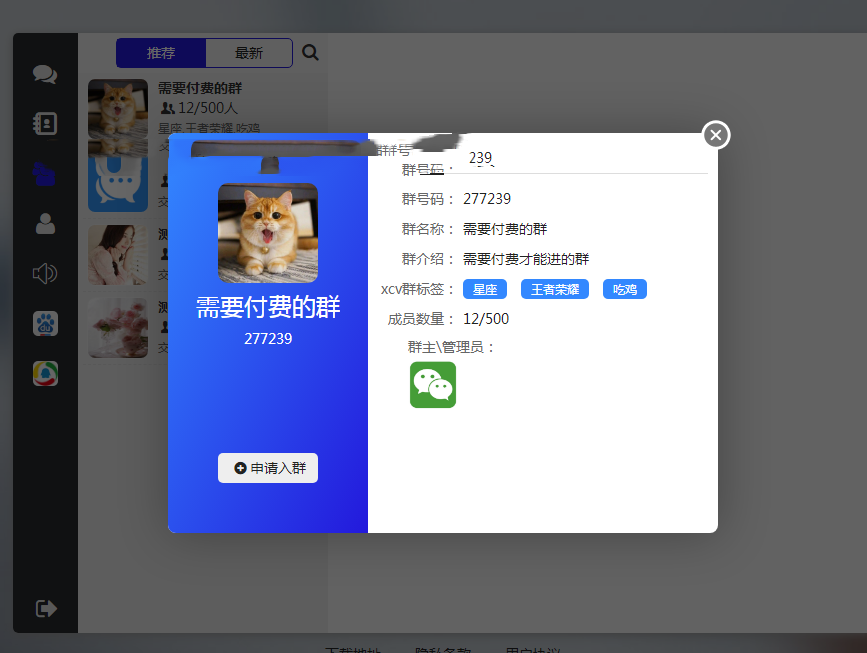Click the 12/500人 member count in list
The height and width of the screenshot is (653, 867).
click(199, 108)
